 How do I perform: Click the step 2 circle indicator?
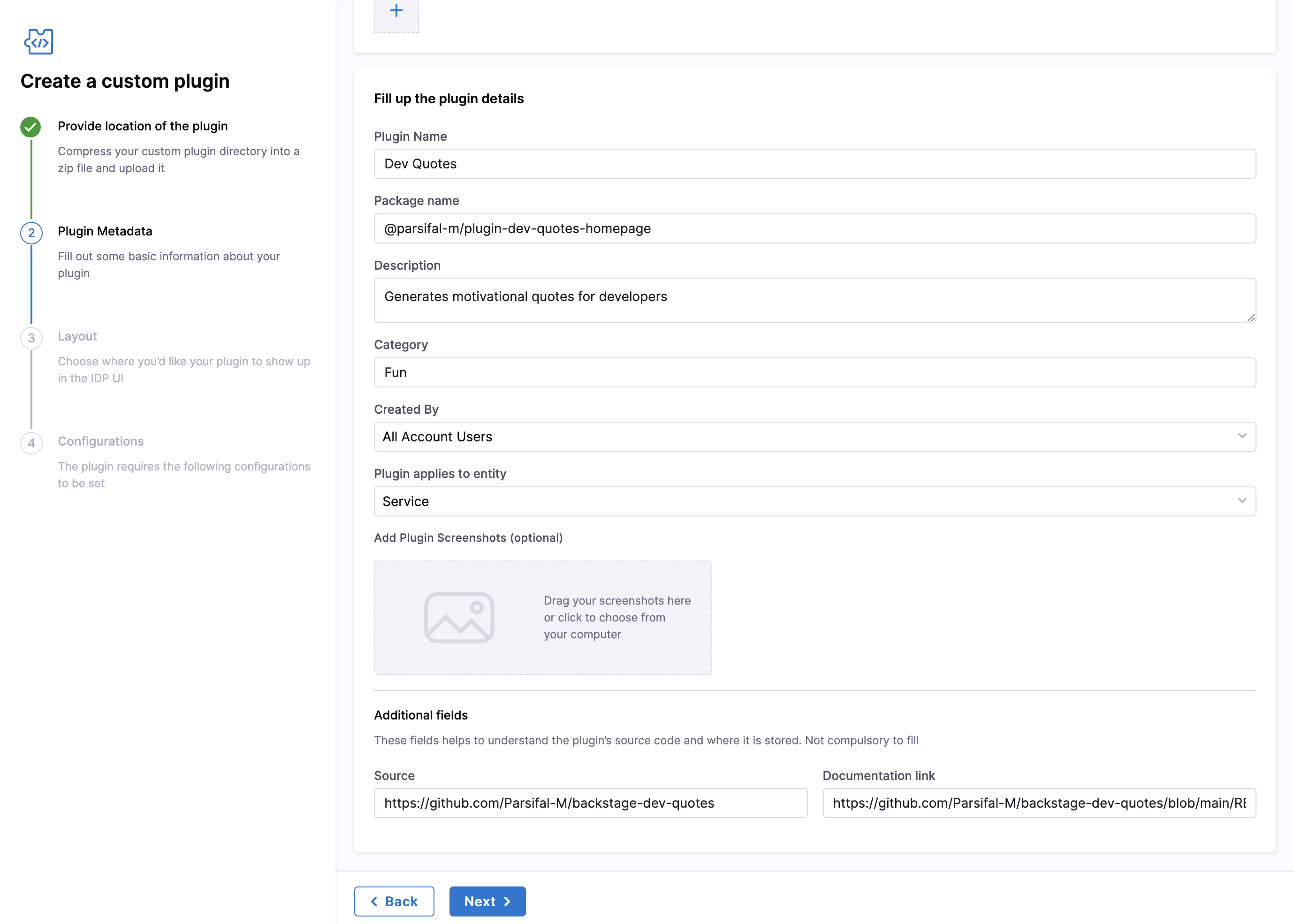click(x=31, y=233)
